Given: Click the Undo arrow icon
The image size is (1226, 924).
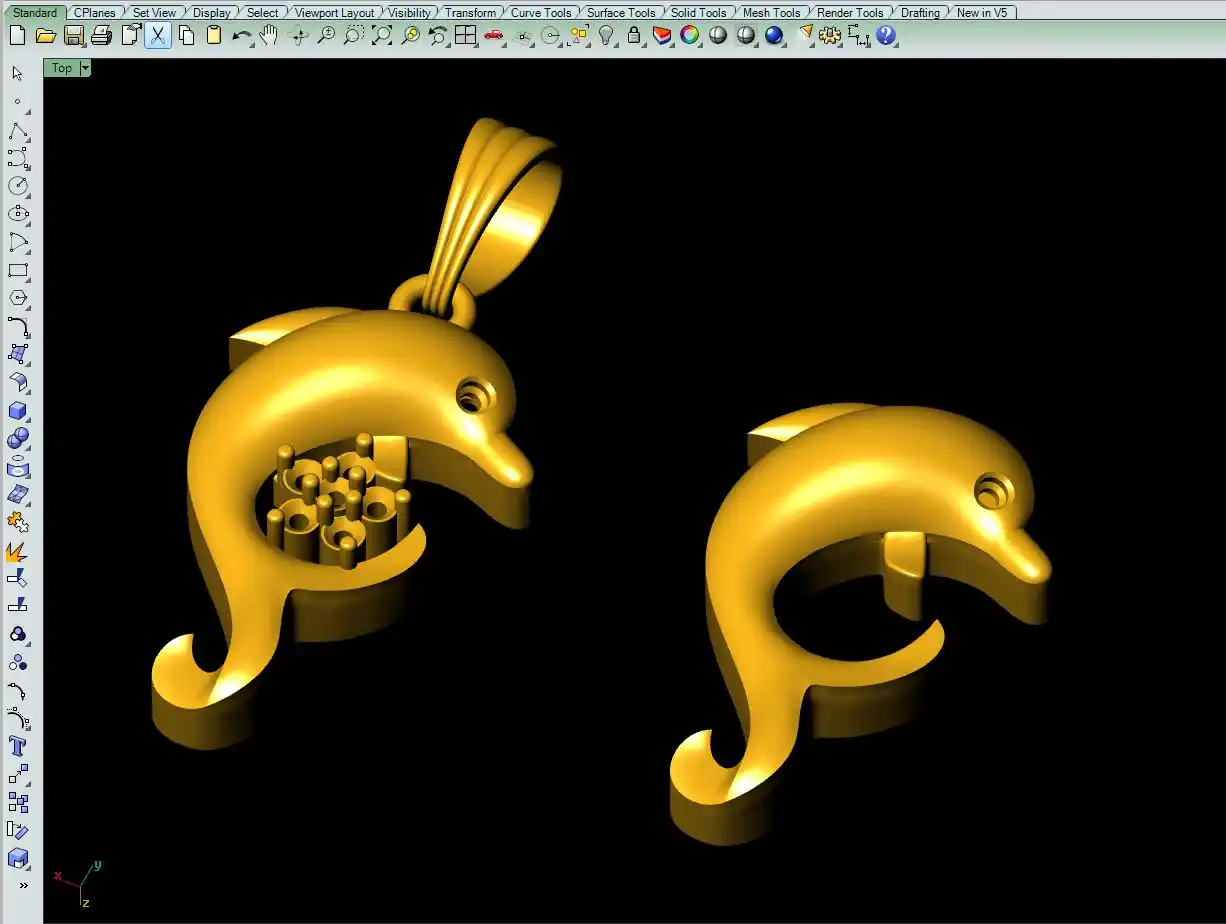Looking at the screenshot, I should [241, 36].
